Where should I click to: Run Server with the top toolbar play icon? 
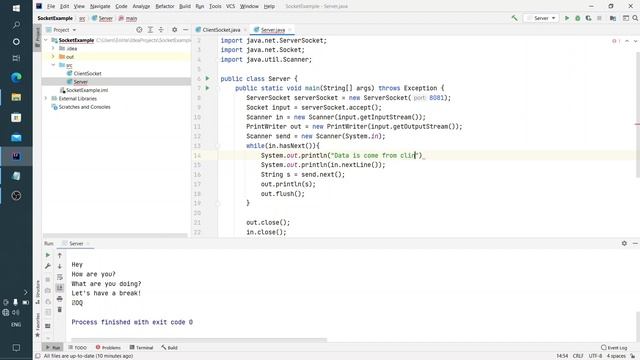click(567, 18)
